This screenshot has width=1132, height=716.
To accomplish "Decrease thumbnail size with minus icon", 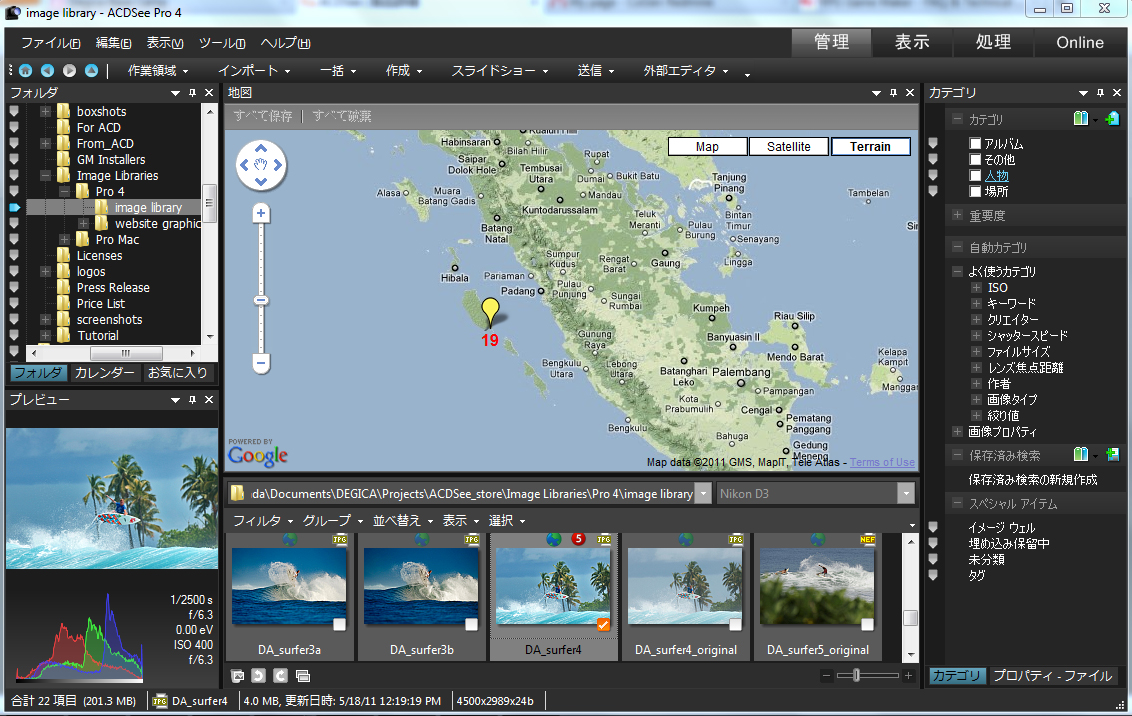I will pyautogui.click(x=827, y=676).
